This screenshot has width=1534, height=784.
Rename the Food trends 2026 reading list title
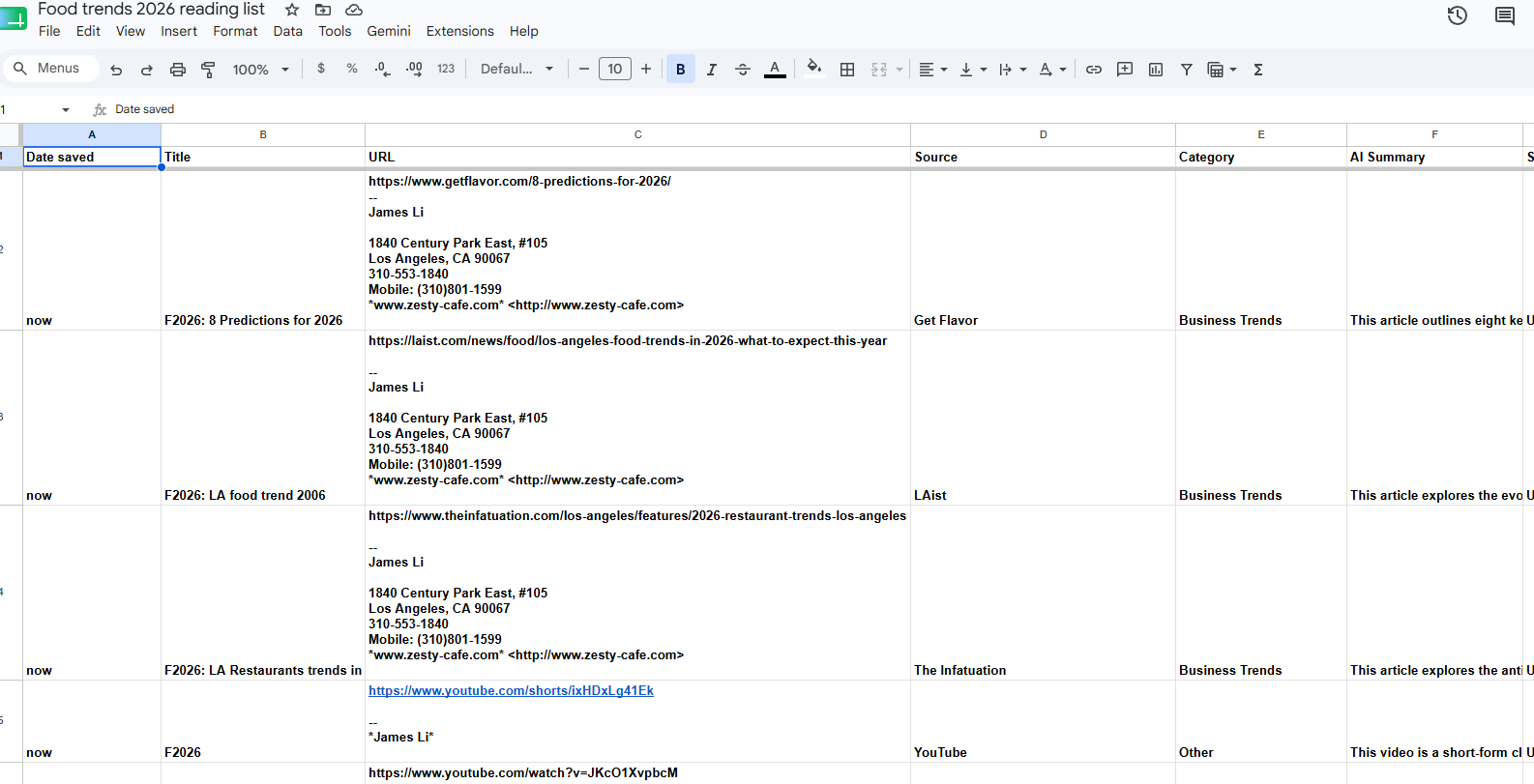coord(152,10)
